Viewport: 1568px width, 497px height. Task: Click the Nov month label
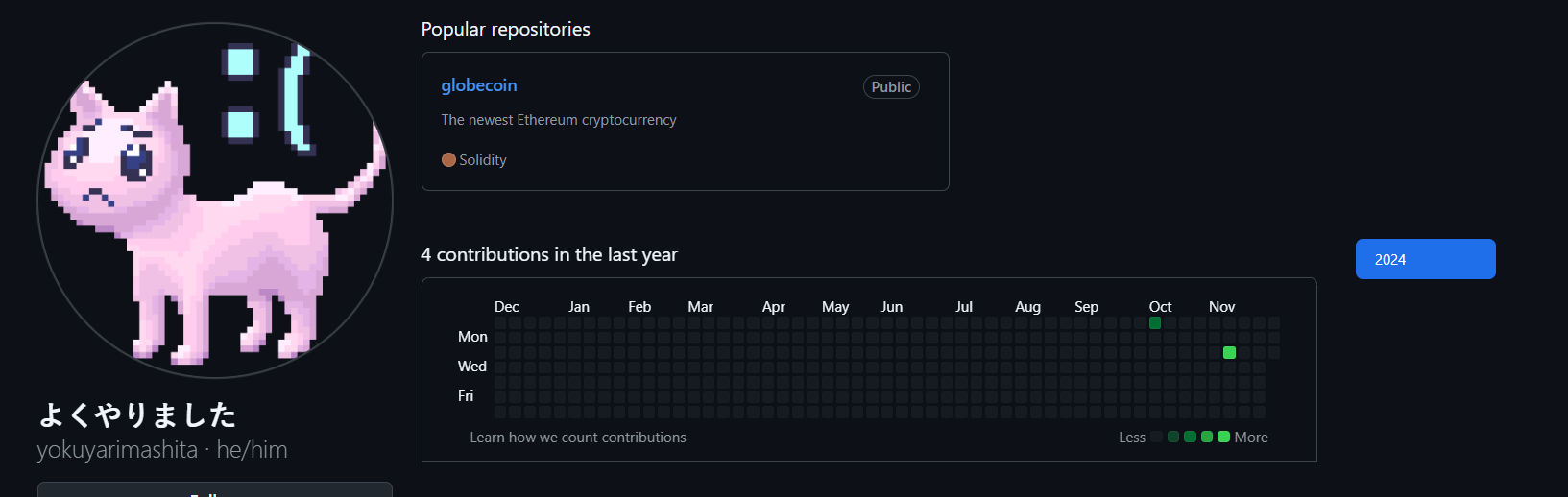[x=1221, y=307]
